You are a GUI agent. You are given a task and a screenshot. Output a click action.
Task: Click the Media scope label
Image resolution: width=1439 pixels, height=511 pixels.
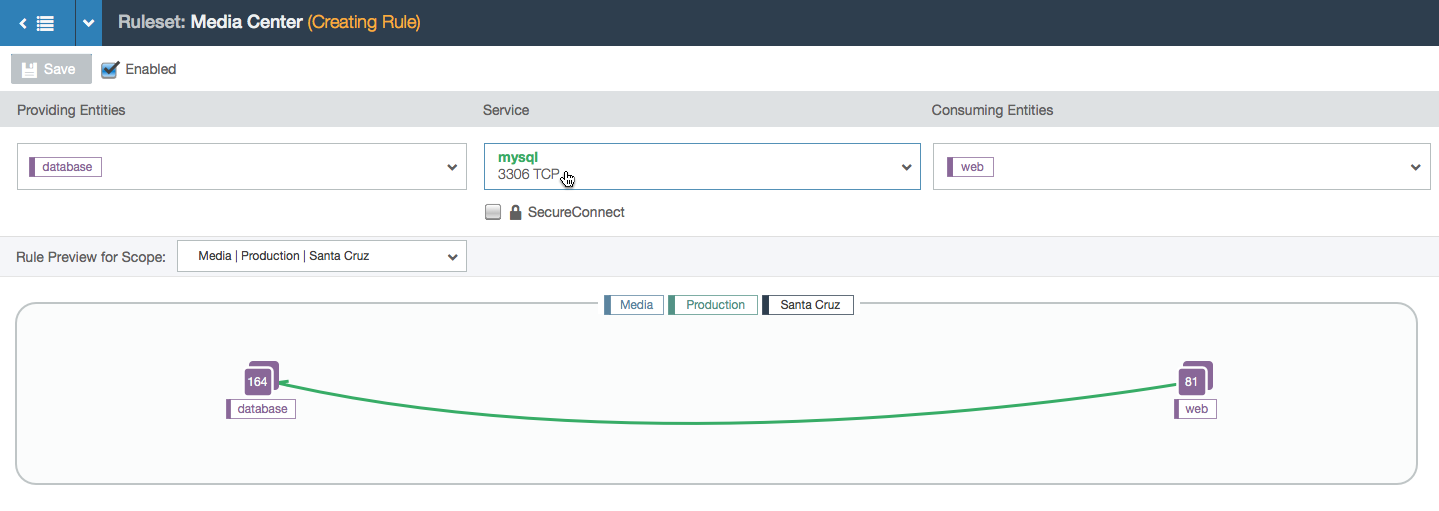click(x=634, y=305)
